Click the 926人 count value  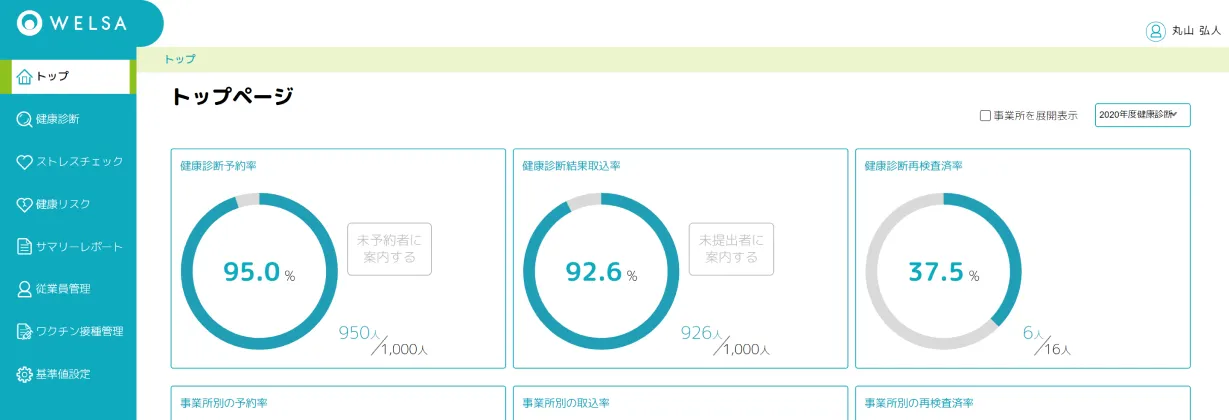click(x=703, y=333)
